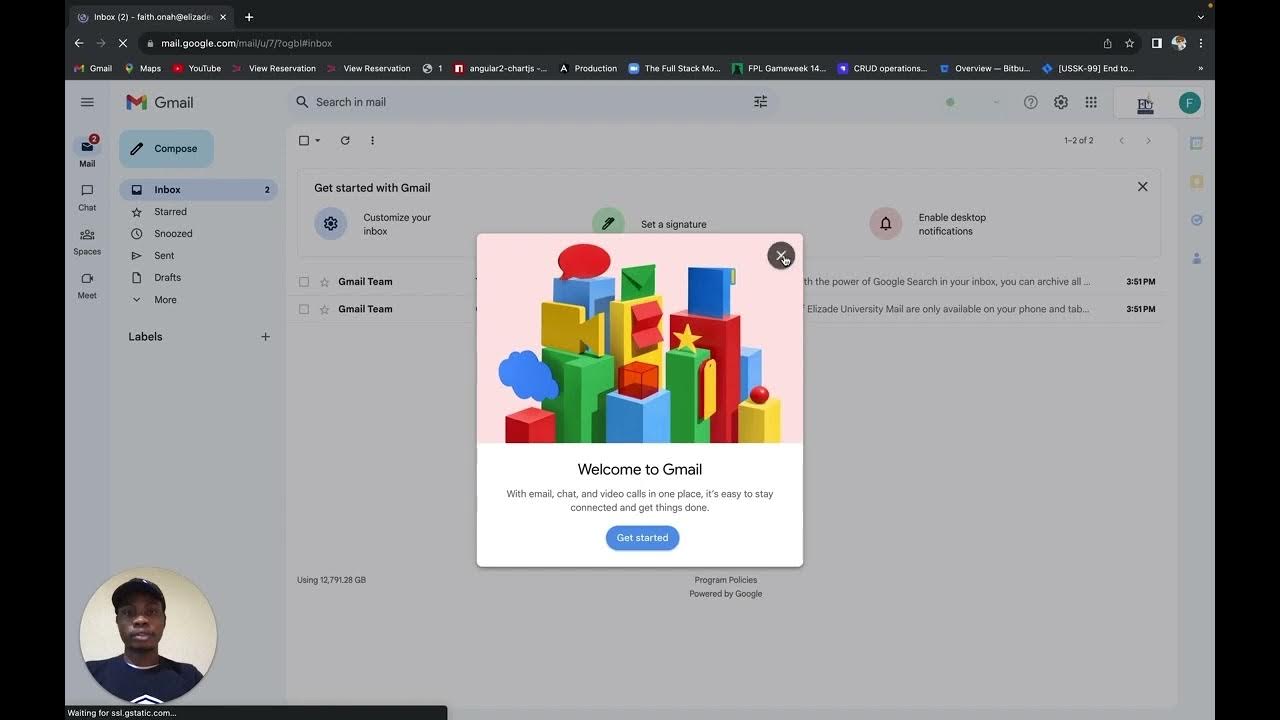Open Chrome three-dot menu
This screenshot has height=720, width=1280.
pyautogui.click(x=1200, y=43)
